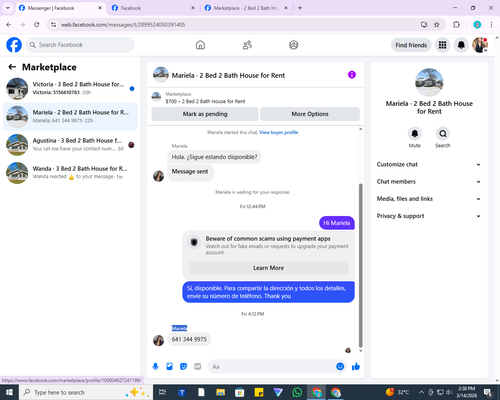Click the browser address bar
The width and height of the screenshot is (500, 400).
pyautogui.click(x=233, y=25)
